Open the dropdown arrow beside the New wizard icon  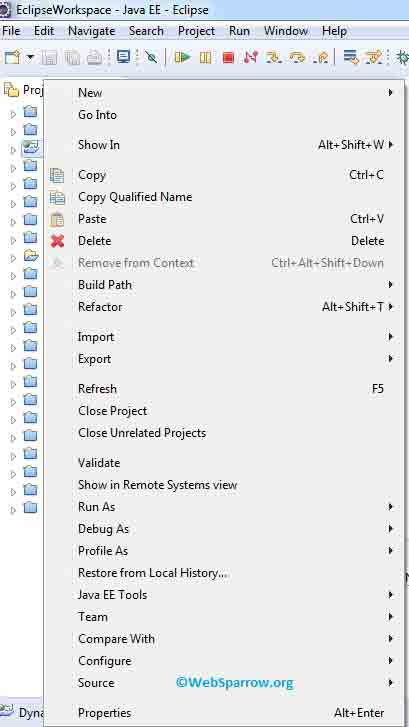(30, 57)
